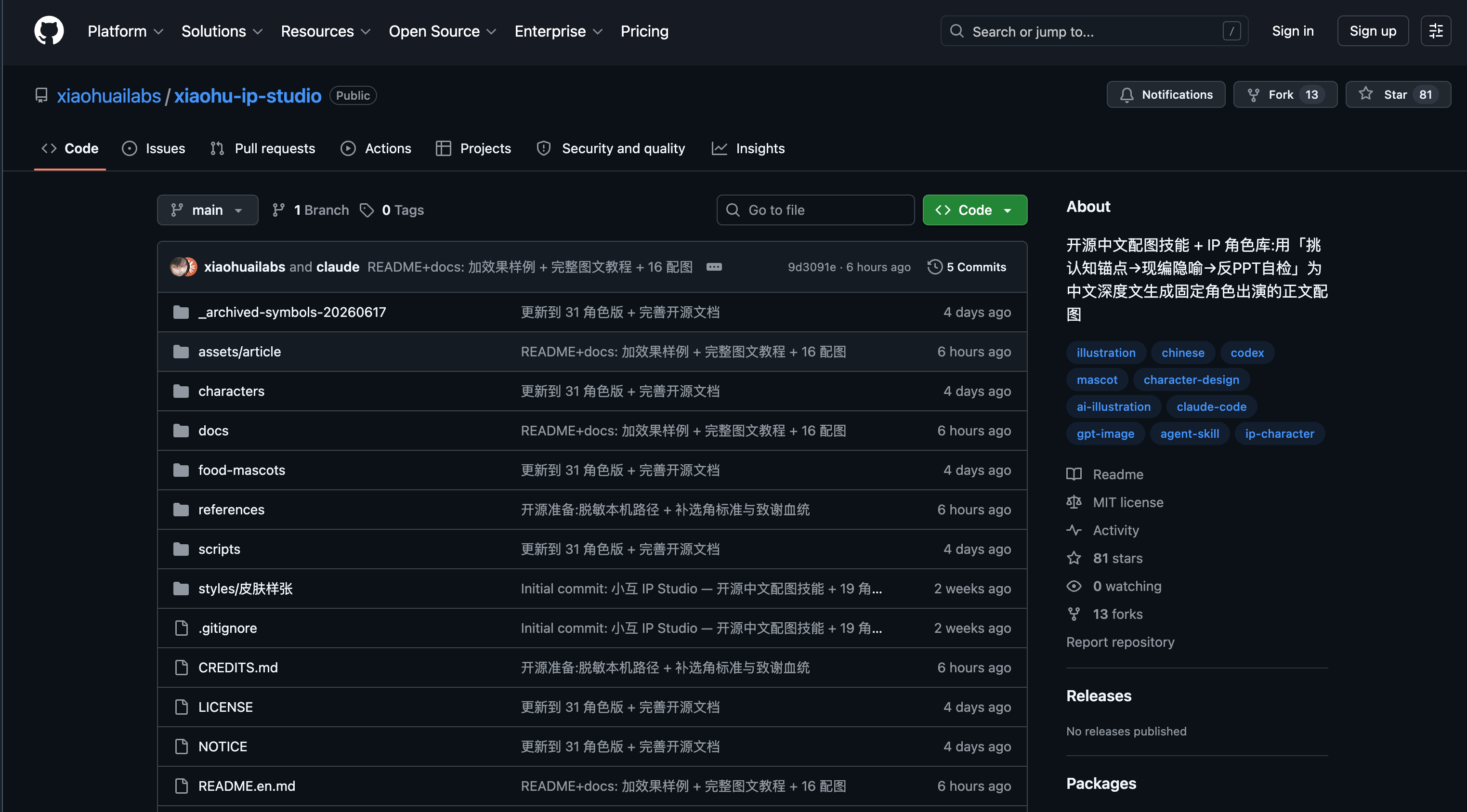Viewport: 1467px width, 812px height.
Task: Expand commit message ellipsis button
Action: click(714, 266)
